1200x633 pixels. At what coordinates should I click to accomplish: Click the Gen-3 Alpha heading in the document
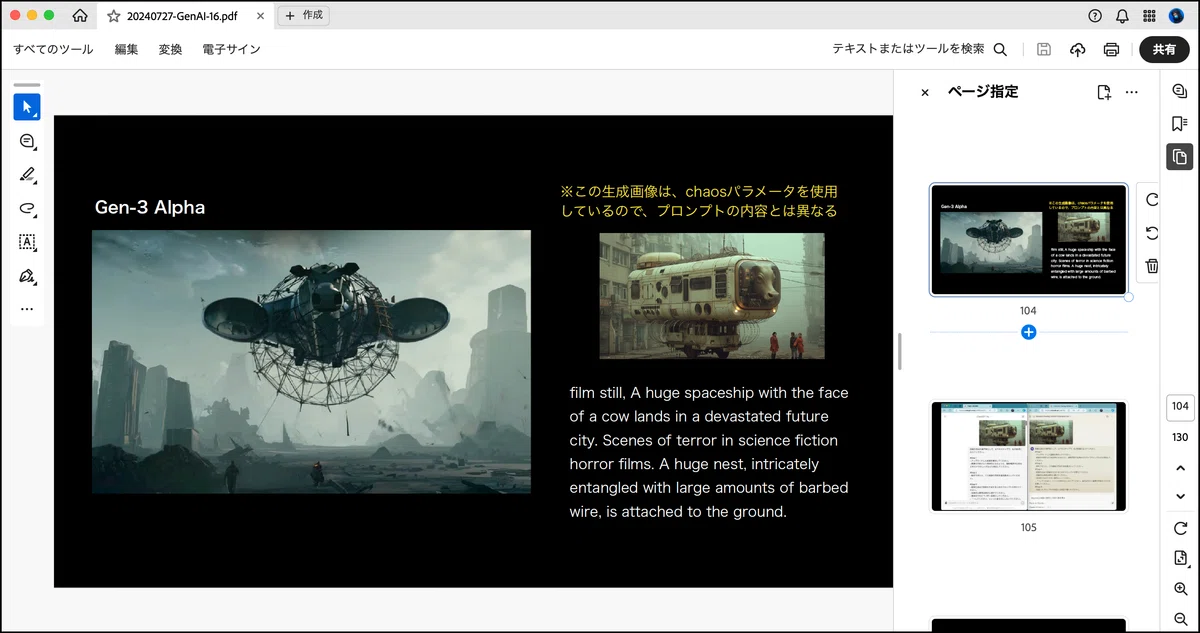coord(150,208)
